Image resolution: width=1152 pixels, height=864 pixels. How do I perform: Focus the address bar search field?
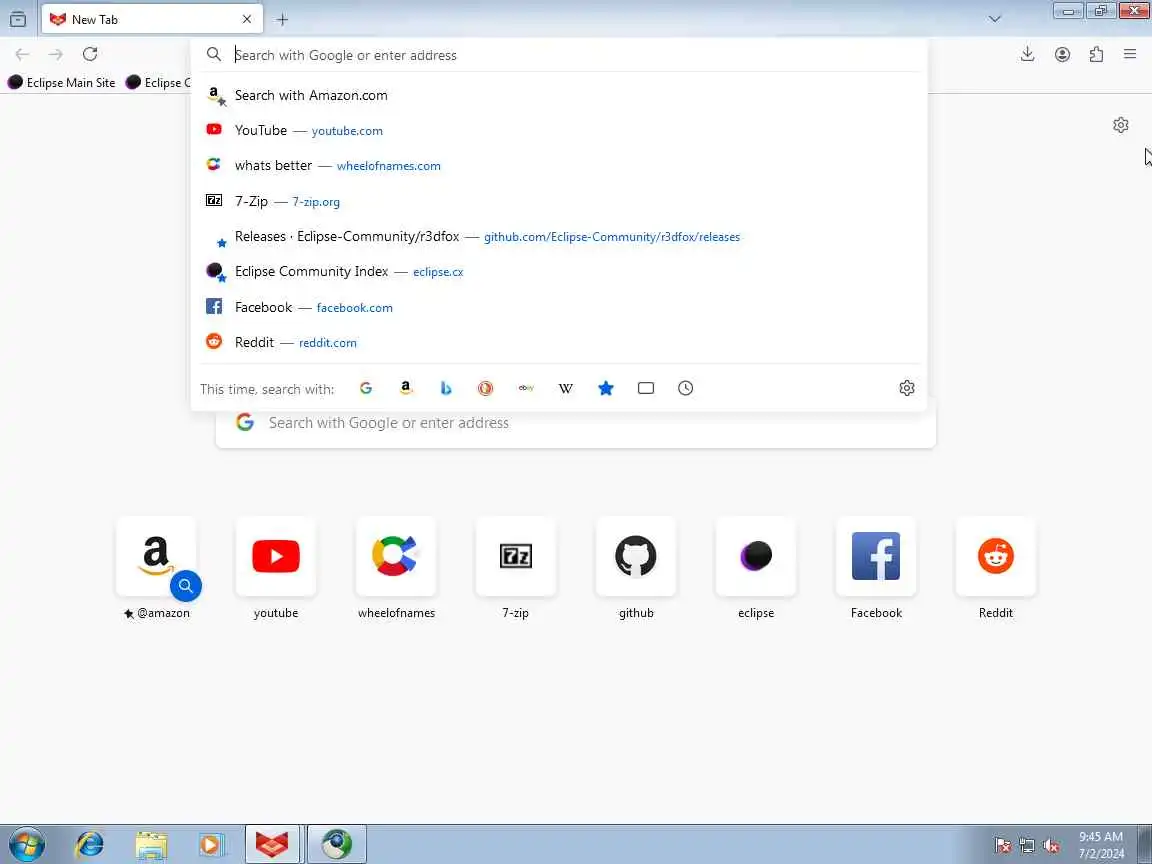click(x=558, y=54)
